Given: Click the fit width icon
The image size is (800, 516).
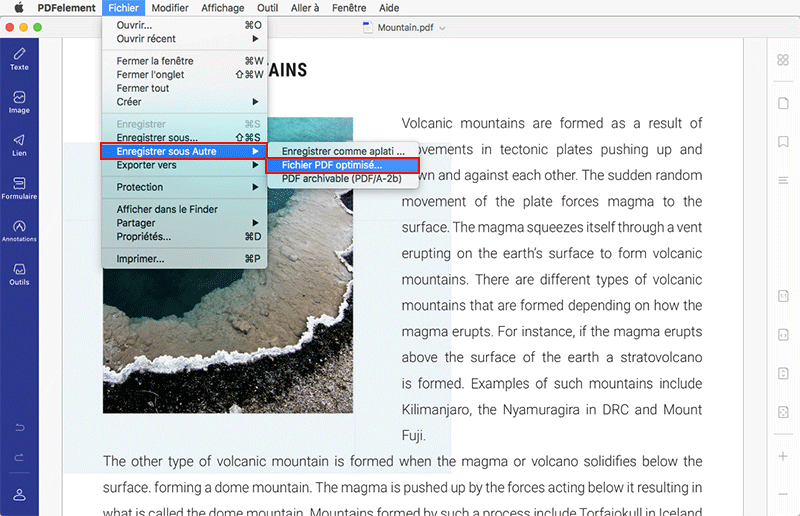Looking at the screenshot, I should coord(783,335).
